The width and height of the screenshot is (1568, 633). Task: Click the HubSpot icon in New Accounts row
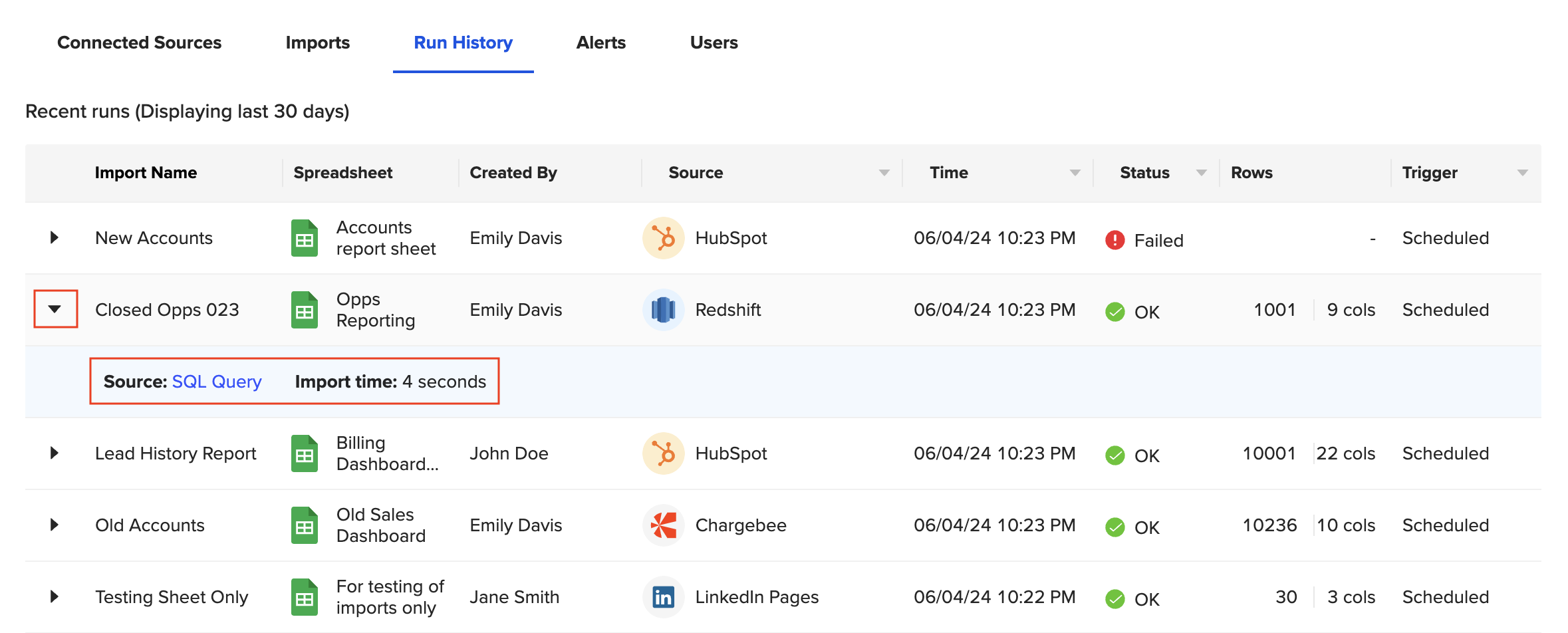(x=663, y=238)
